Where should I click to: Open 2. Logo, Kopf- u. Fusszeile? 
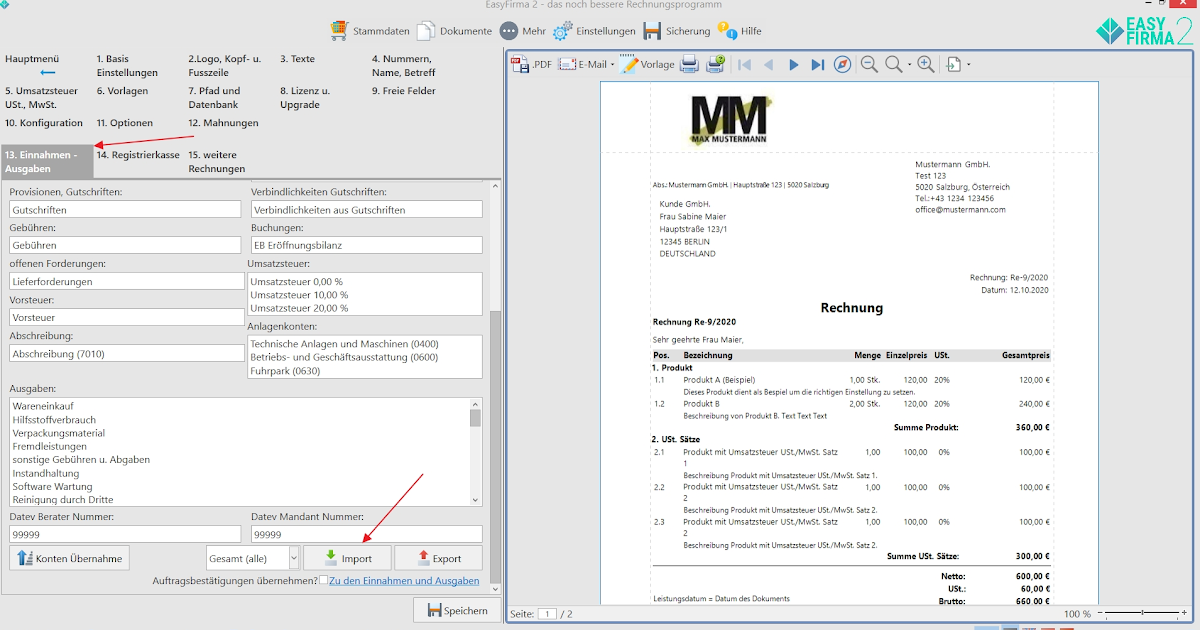click(x=224, y=66)
